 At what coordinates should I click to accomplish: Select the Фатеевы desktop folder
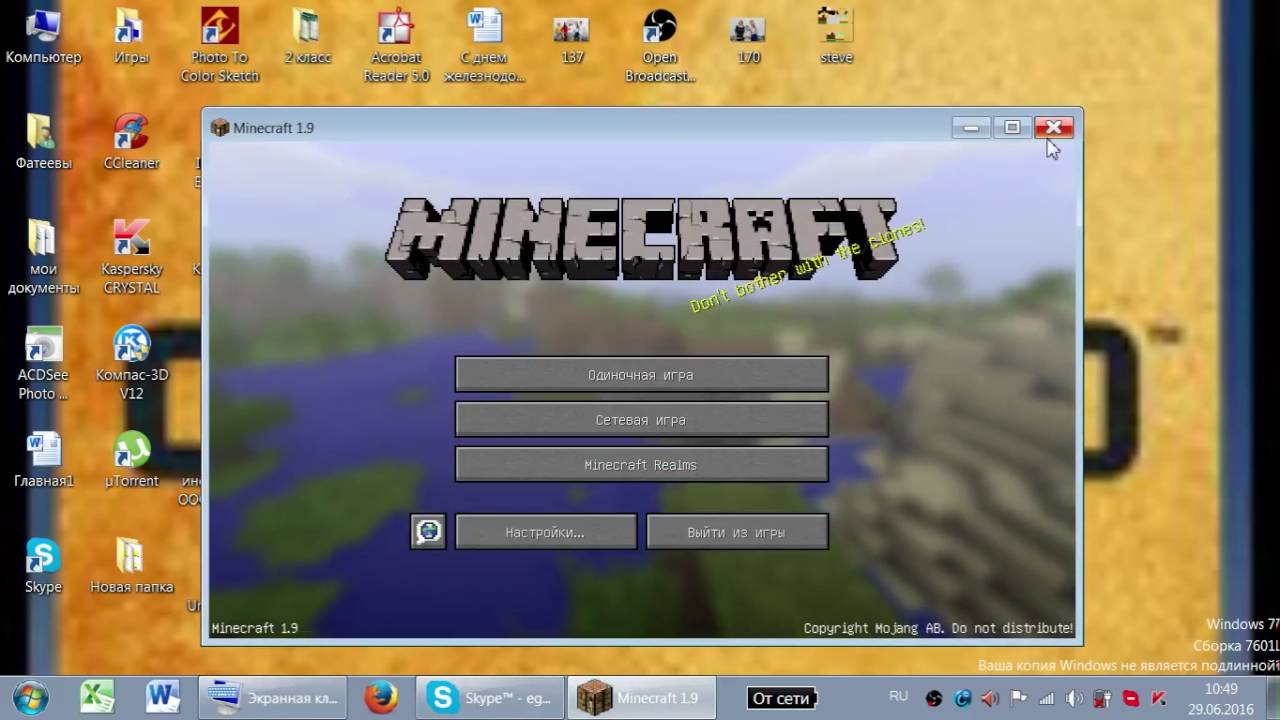(43, 142)
